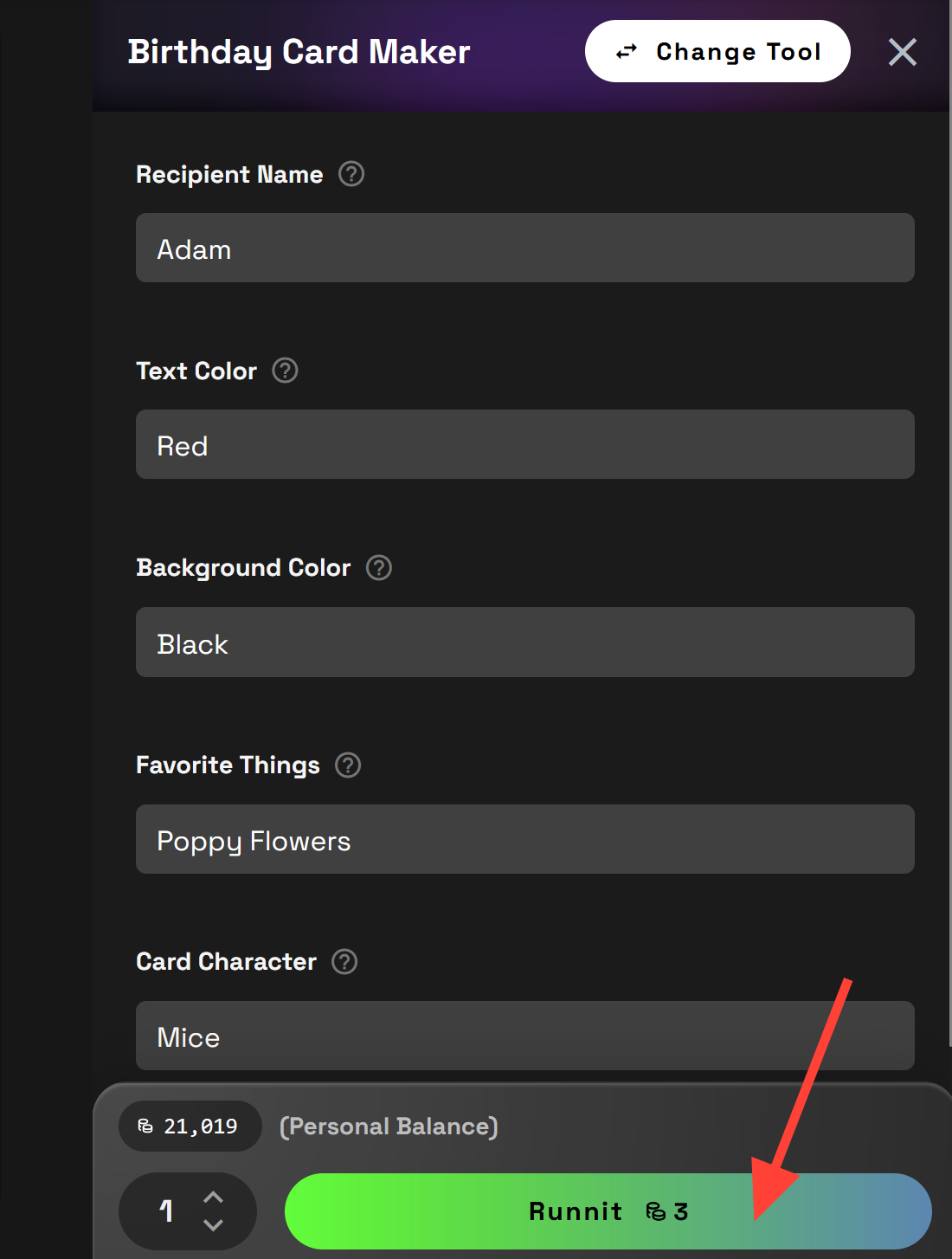
Task: Open the Change Tool selector
Action: pyautogui.click(x=717, y=51)
